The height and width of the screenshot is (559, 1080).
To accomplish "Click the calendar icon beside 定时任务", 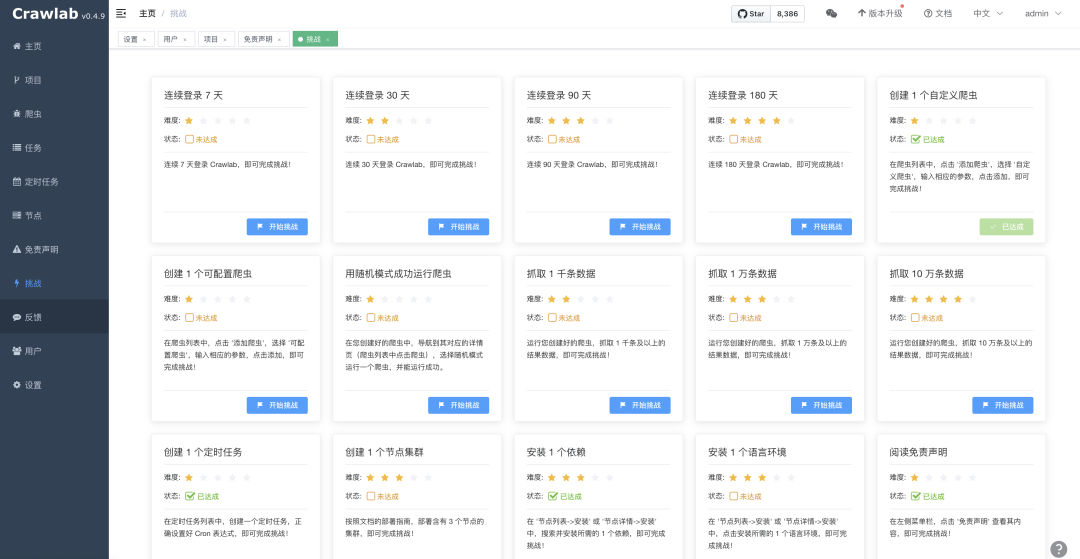I will coord(17,182).
